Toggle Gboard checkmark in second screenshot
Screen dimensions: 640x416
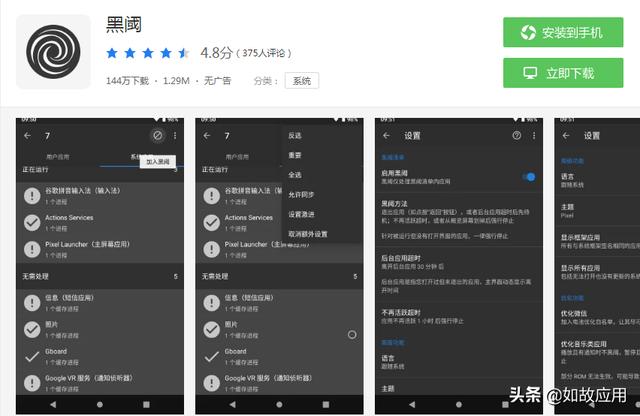(211, 356)
